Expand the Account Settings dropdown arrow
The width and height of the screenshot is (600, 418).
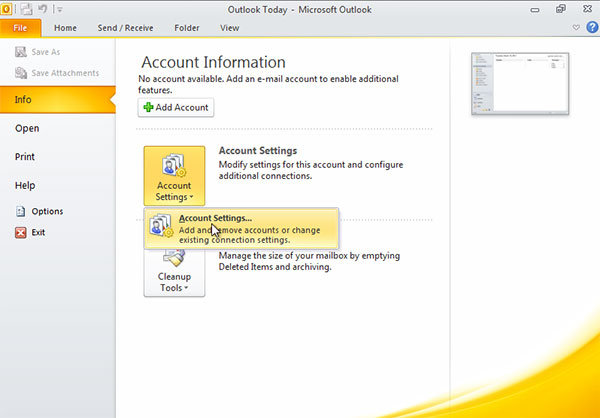191,198
